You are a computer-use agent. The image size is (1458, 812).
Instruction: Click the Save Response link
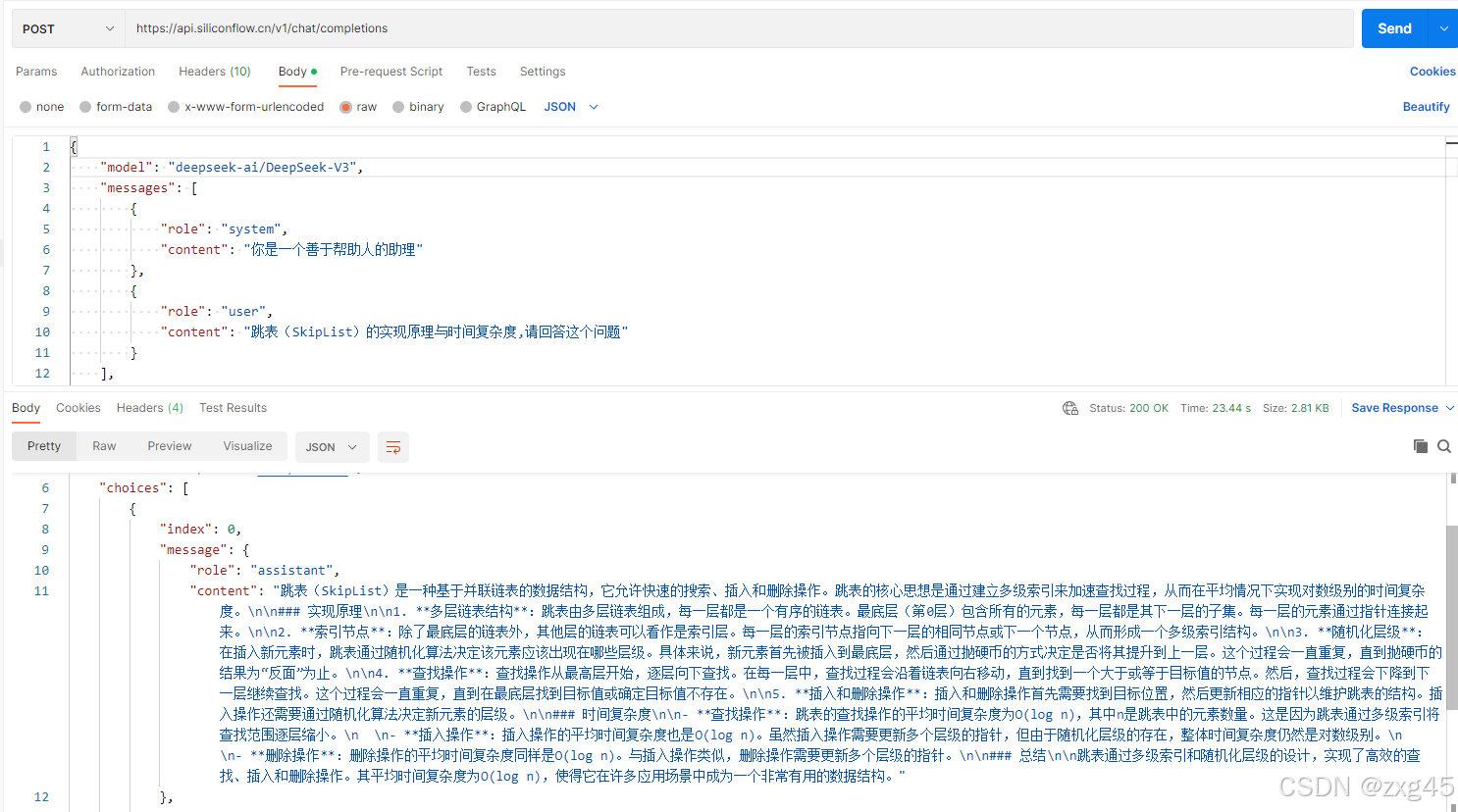coord(1394,408)
